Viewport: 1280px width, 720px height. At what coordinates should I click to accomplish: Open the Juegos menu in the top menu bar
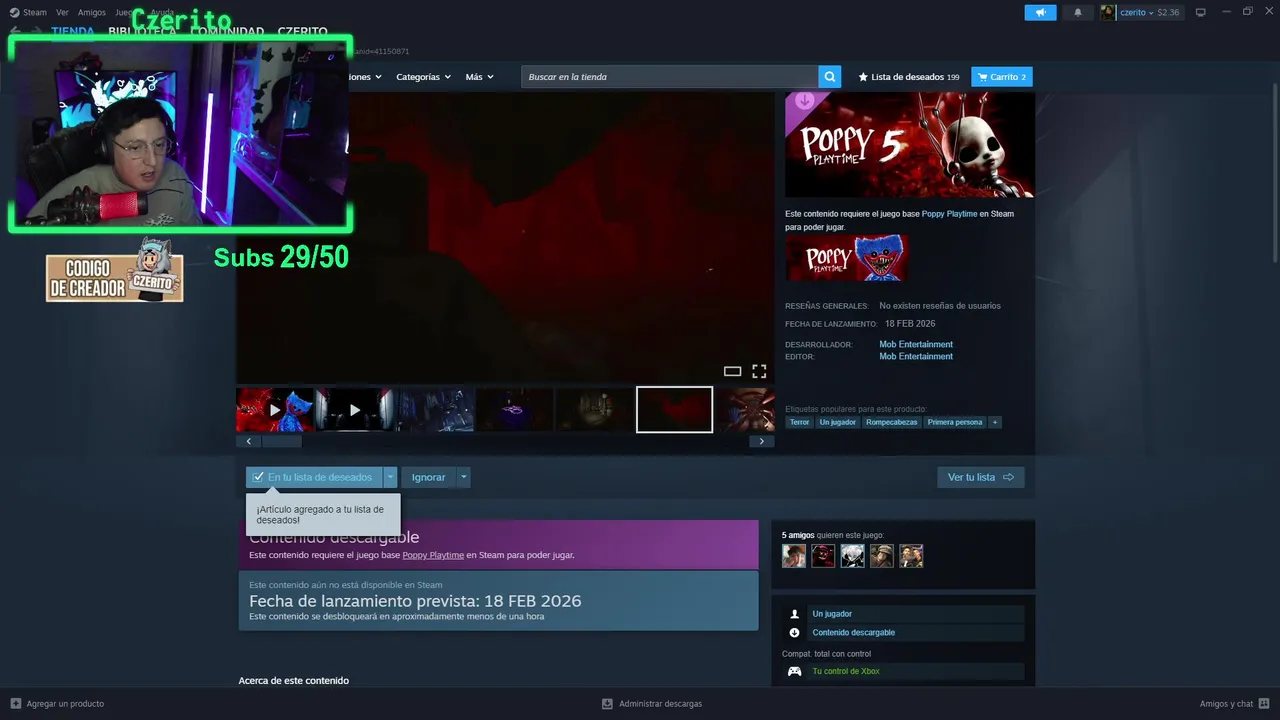coord(127,13)
